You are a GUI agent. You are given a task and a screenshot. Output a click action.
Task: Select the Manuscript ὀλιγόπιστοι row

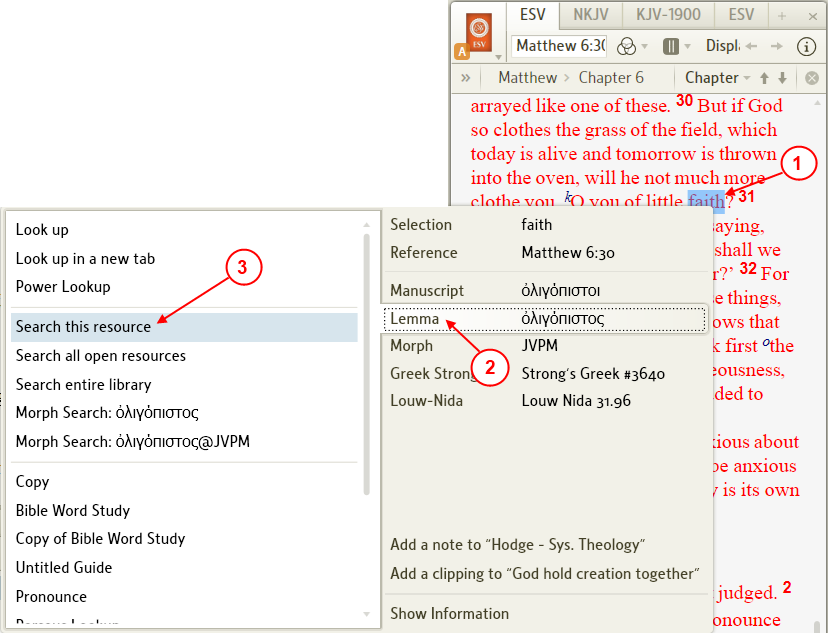545,290
